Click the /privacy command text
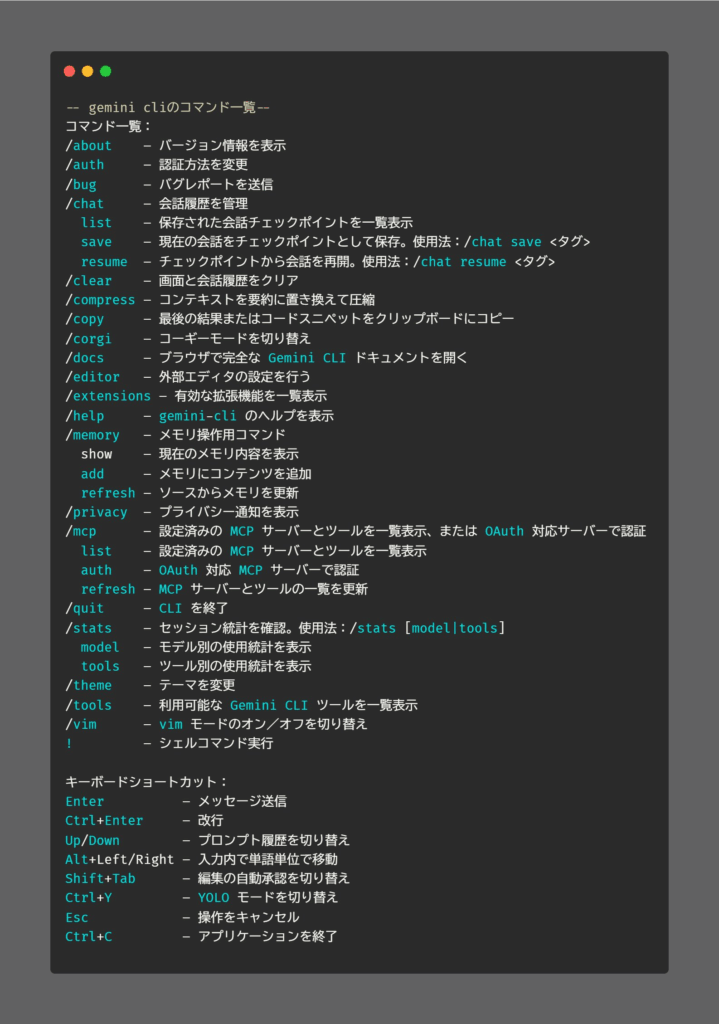719x1024 pixels. [96, 512]
